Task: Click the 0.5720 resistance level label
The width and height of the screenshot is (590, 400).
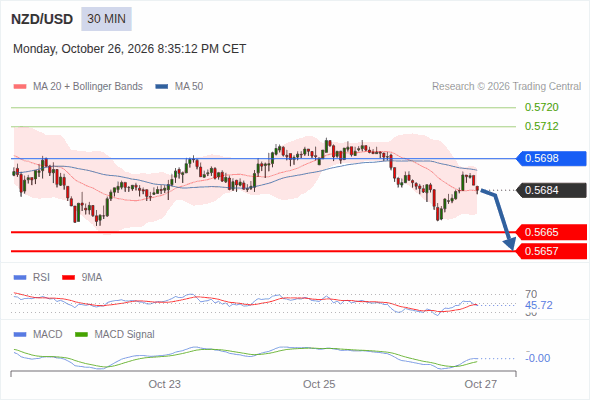Action: click(541, 107)
